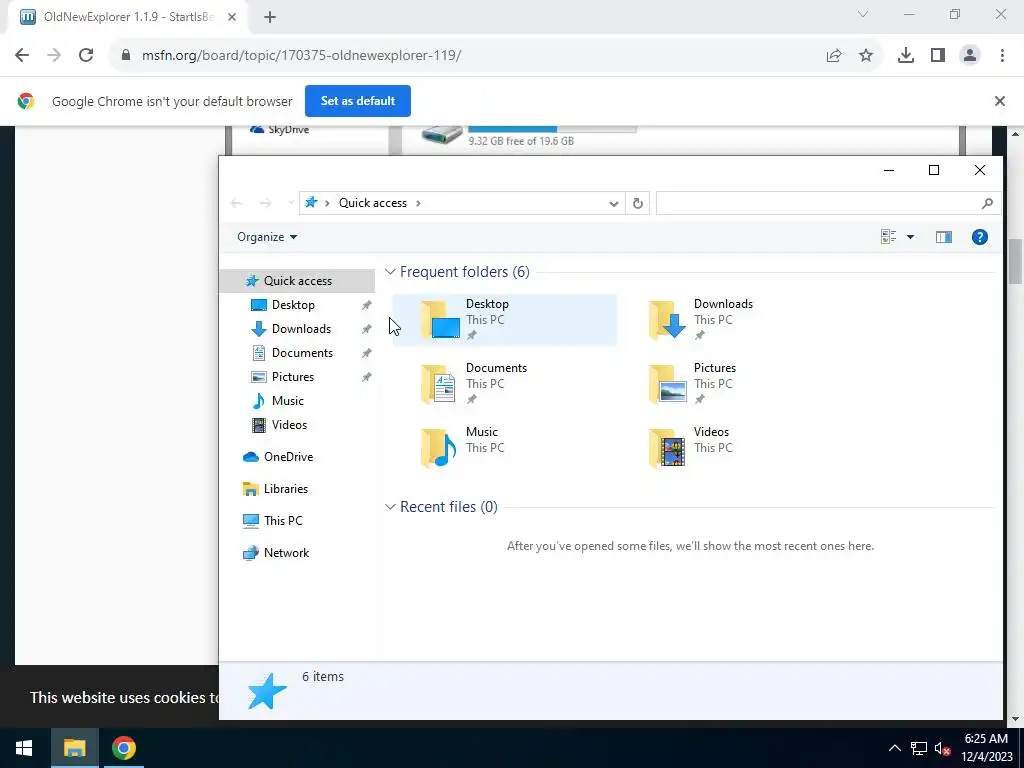The image size is (1024, 768).
Task: Open Chrome's side panel
Action: tap(938, 56)
